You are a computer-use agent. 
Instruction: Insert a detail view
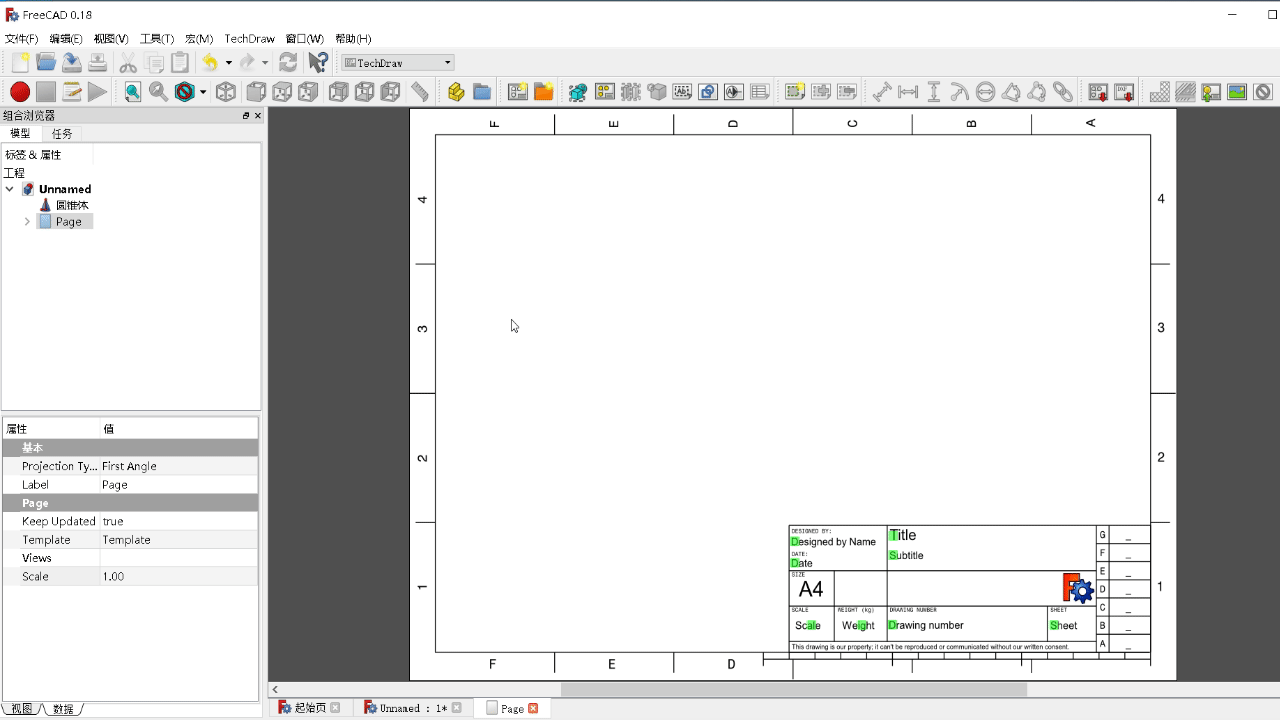[656, 92]
